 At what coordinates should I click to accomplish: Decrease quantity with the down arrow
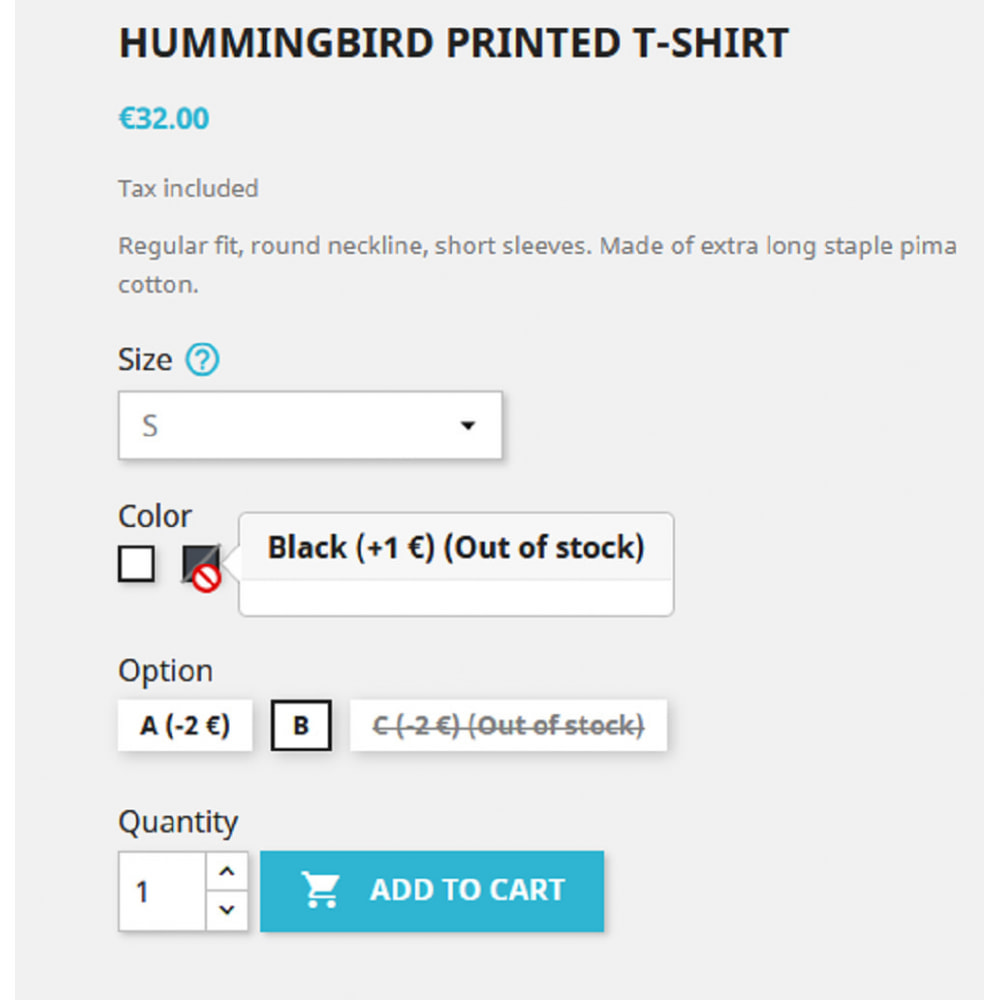point(227,910)
